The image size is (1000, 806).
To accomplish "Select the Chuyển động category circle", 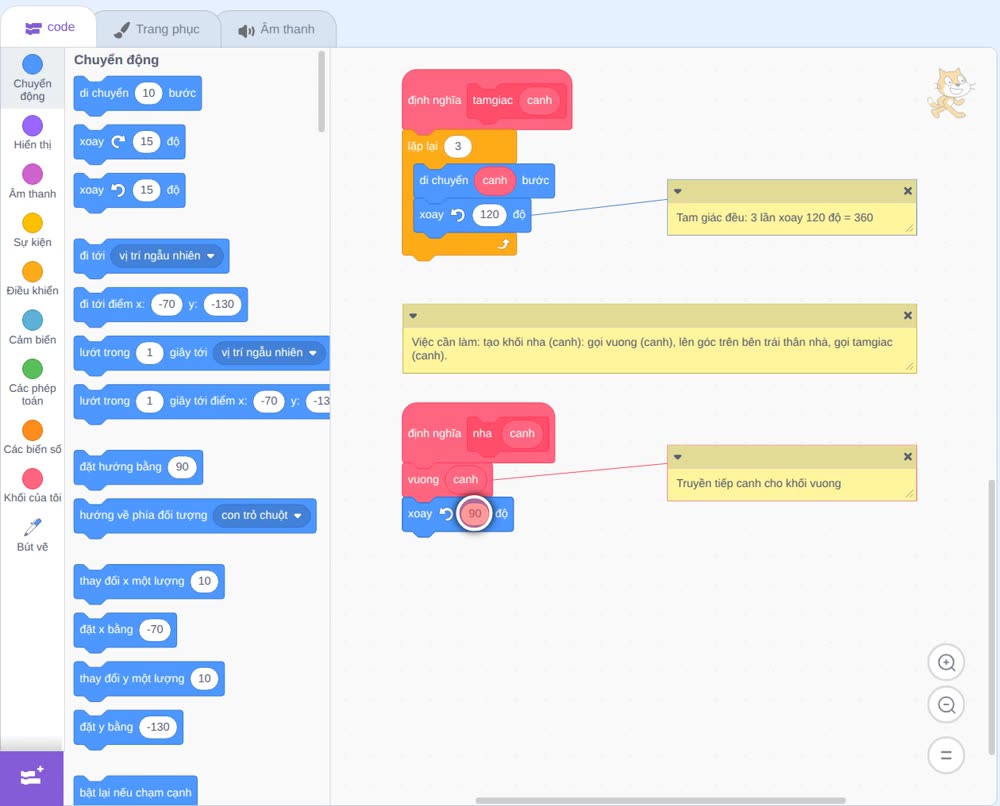I will (x=33, y=64).
